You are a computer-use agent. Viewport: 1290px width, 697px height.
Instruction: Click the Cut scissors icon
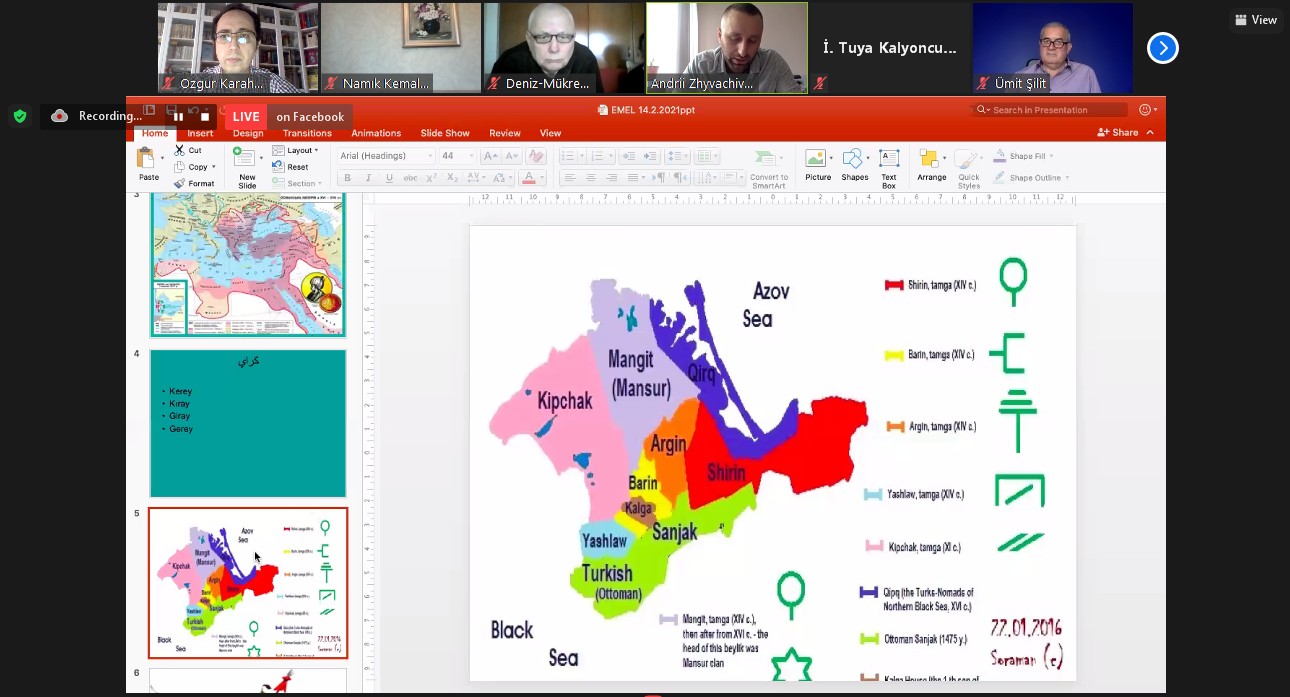180,150
